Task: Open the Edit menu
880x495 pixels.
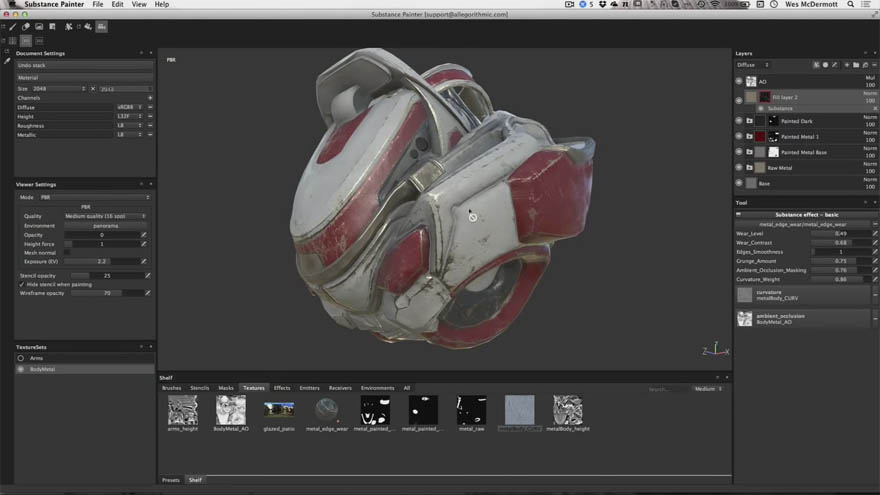Action: [x=117, y=4]
